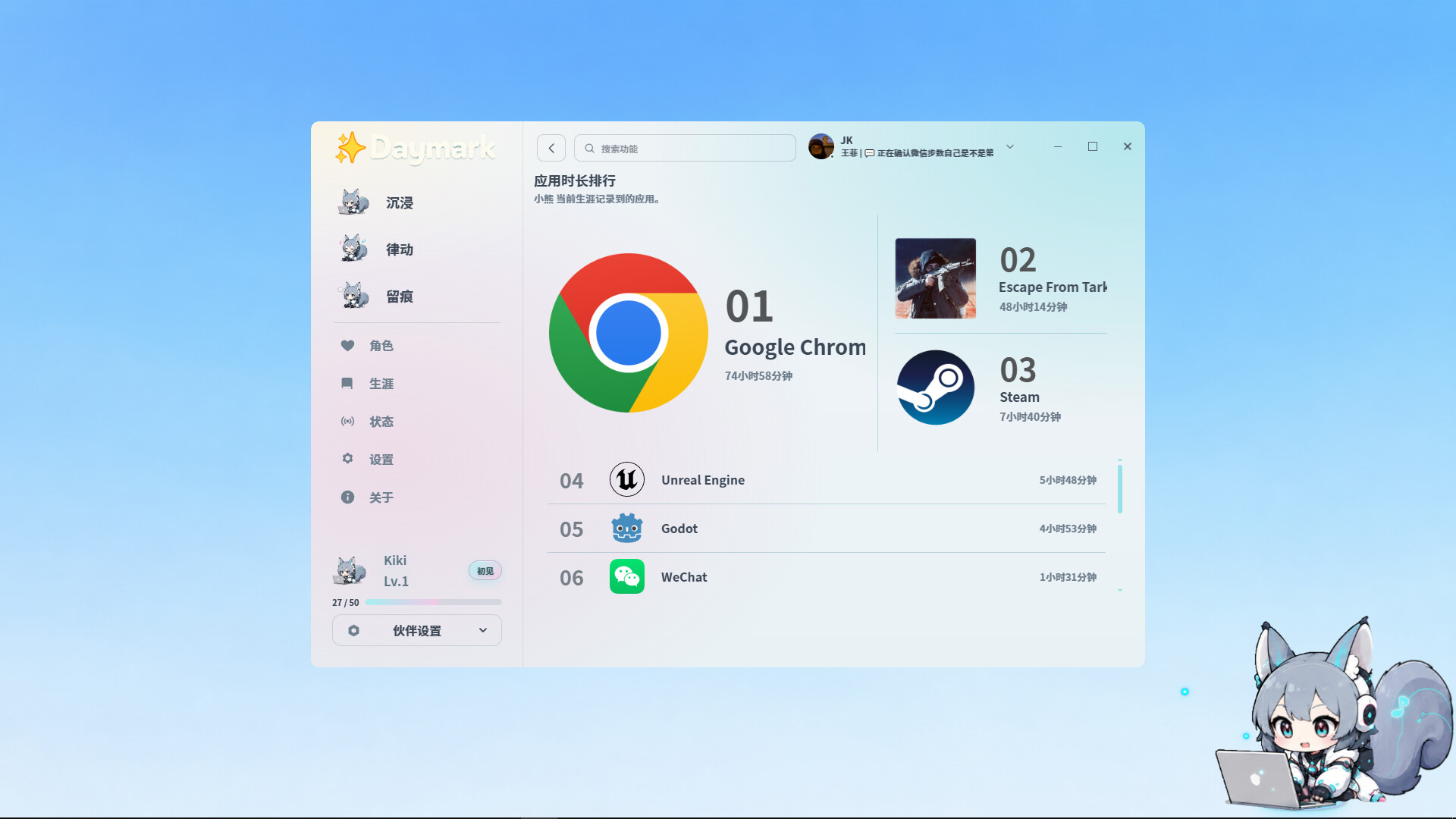This screenshot has width=1456, height=819.
Task: Click the desktop squirrel girl mascot
Action: (1335, 714)
